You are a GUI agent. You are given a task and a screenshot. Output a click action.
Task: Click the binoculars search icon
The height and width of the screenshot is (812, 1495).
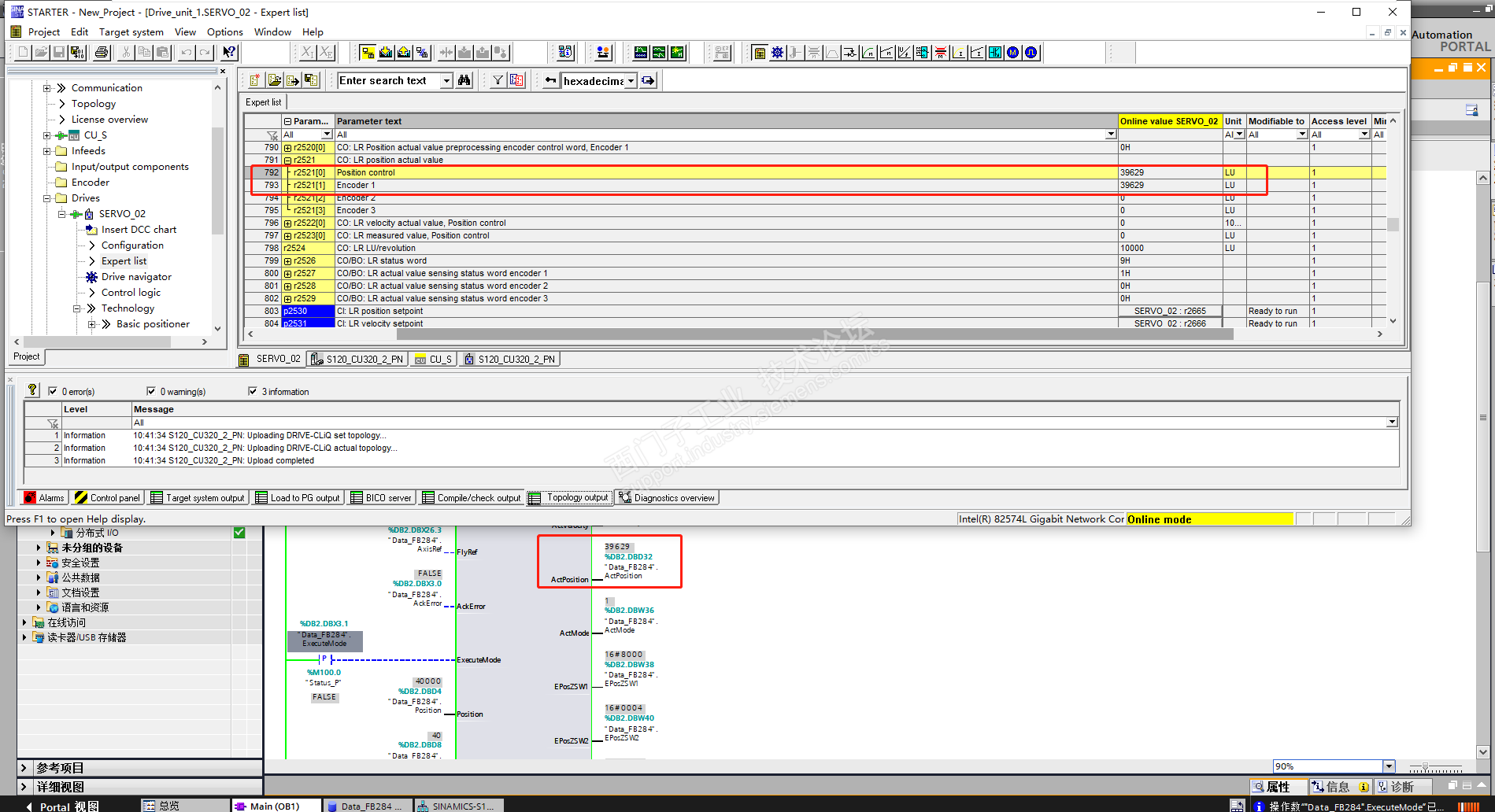464,80
